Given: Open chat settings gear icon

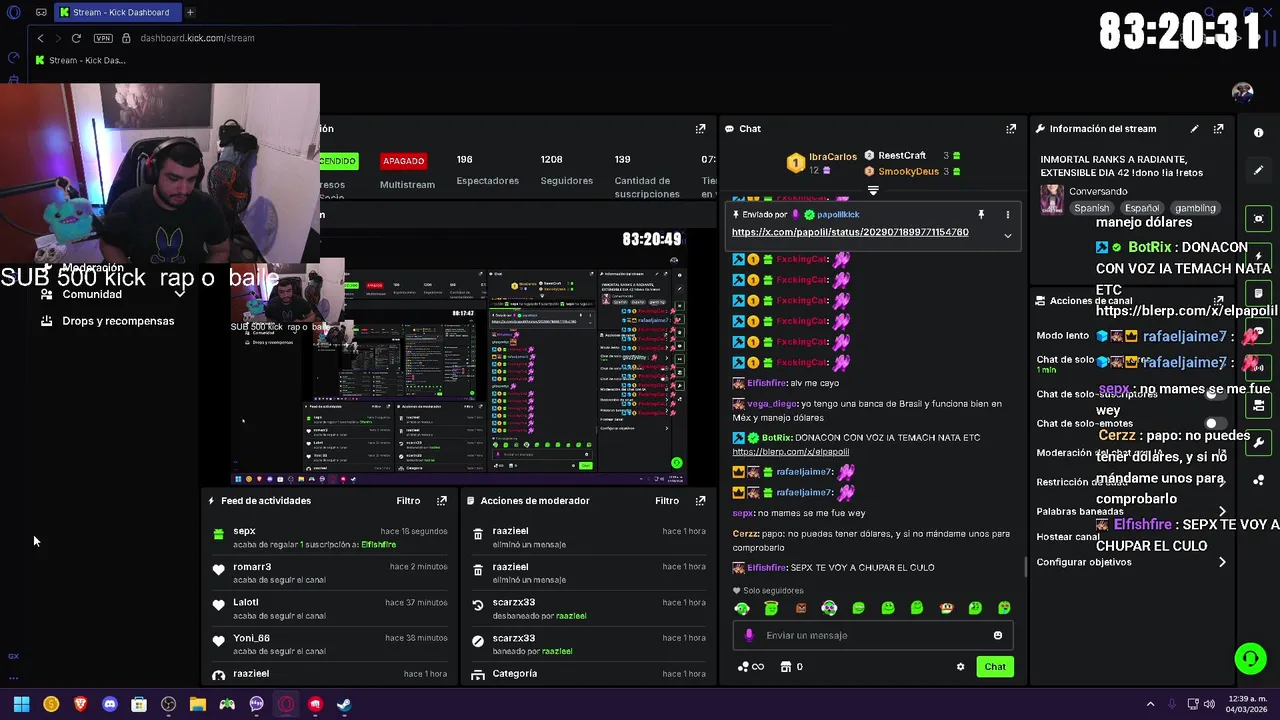Looking at the screenshot, I should point(960,667).
